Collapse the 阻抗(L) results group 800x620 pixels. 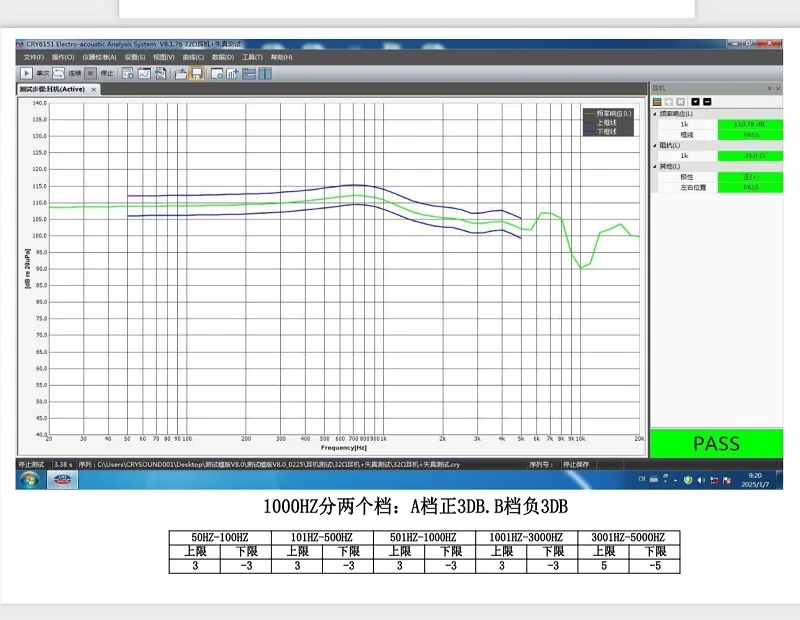pos(656,146)
